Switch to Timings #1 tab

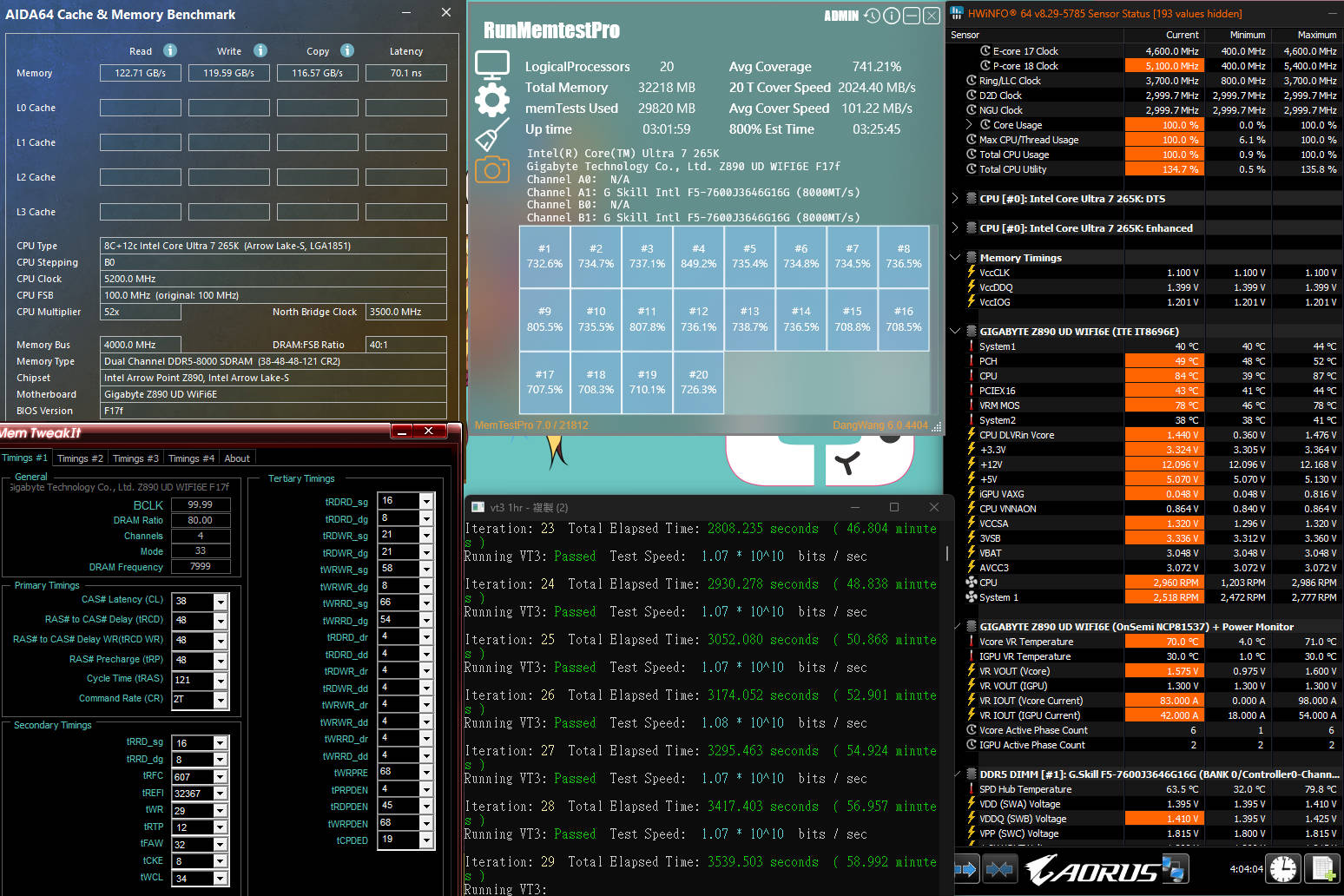point(25,458)
